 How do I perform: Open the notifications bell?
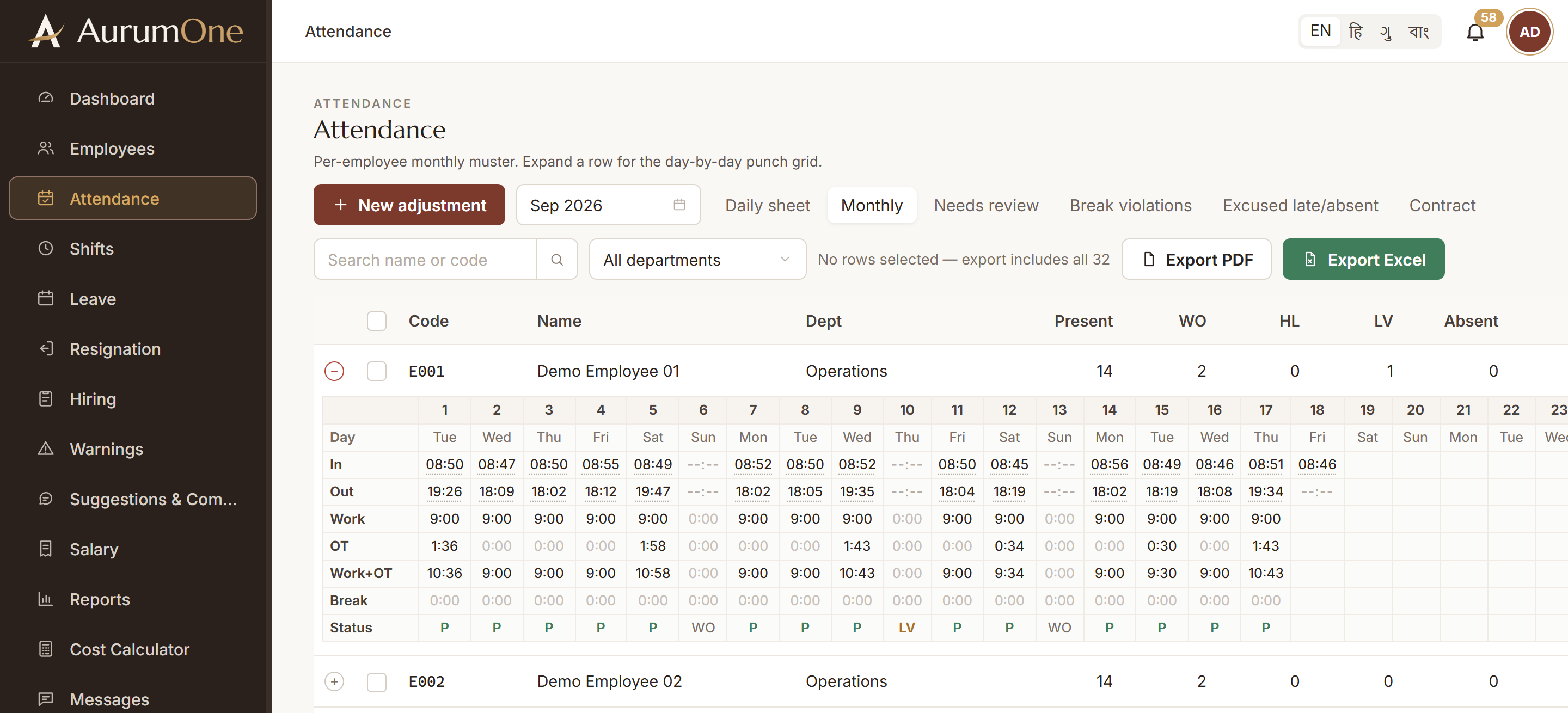[1475, 32]
